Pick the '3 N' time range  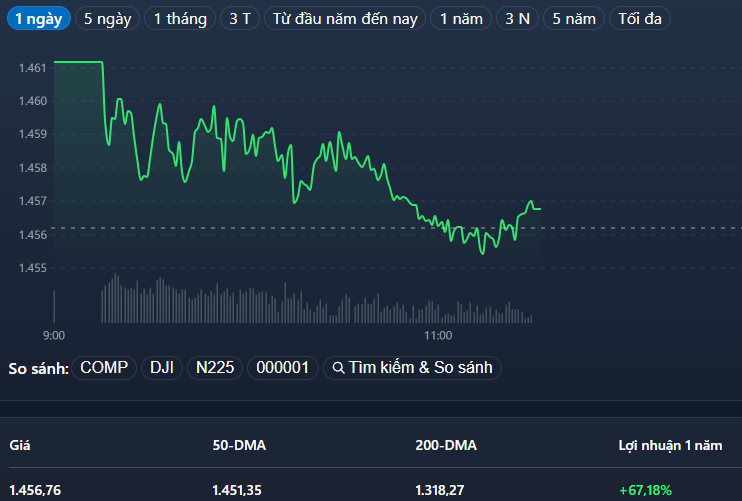pos(517,19)
